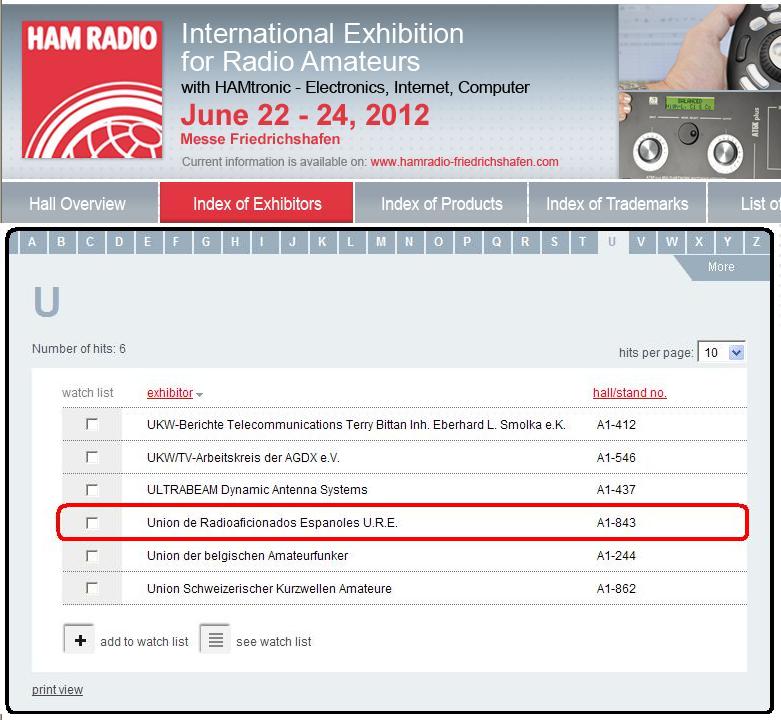Switch to the Hall Overview tab
The height and width of the screenshot is (720, 781).
77,204
